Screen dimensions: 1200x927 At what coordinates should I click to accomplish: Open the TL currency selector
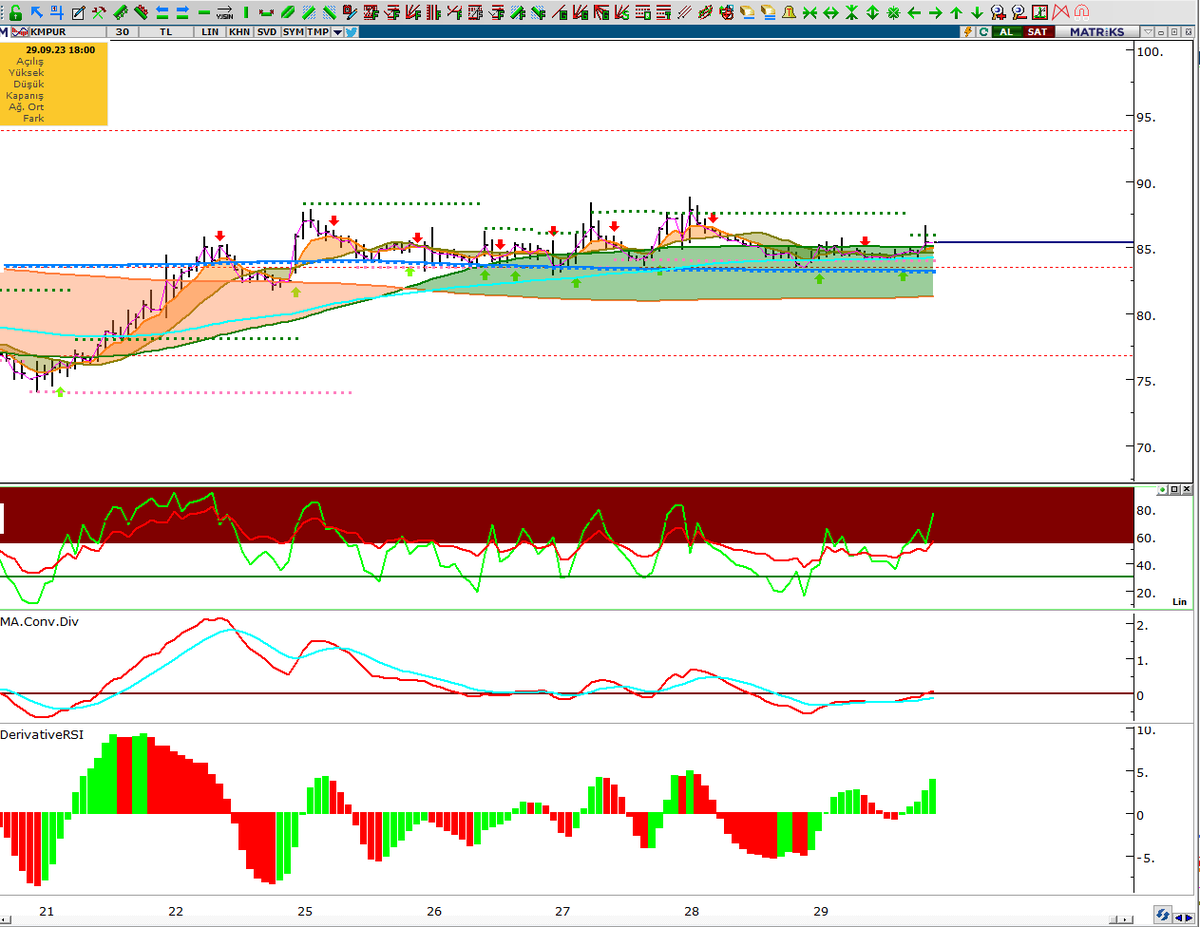166,32
